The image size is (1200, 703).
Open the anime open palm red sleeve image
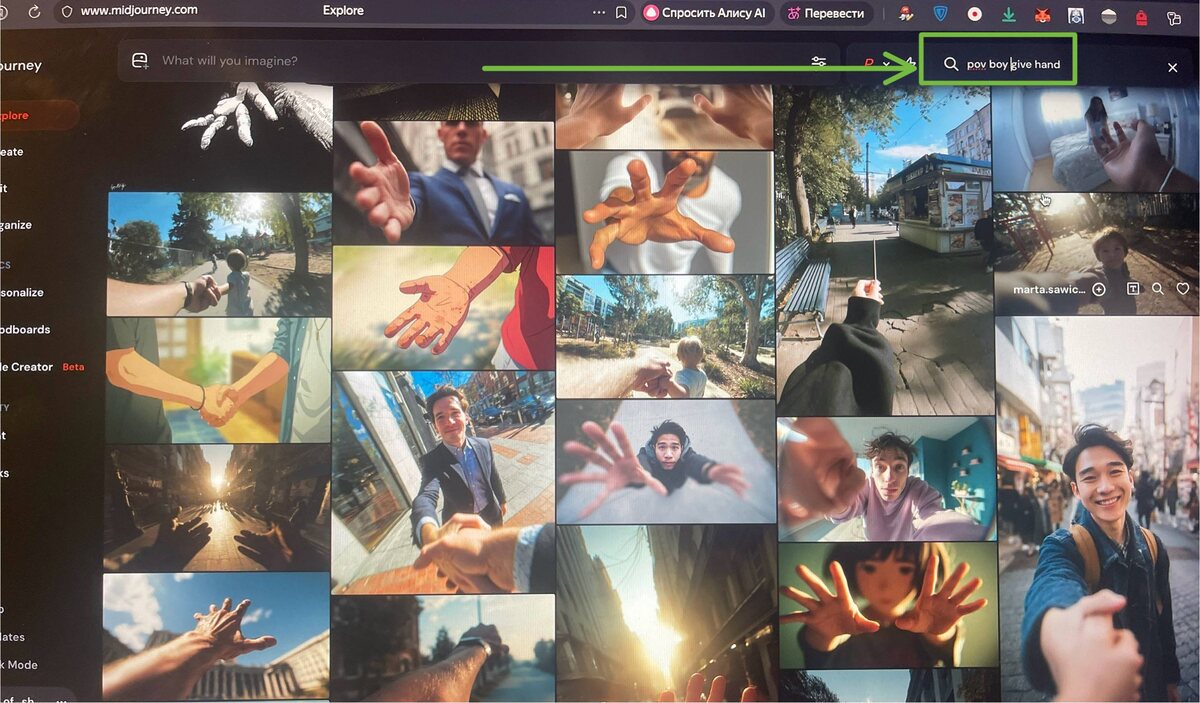tap(444, 309)
